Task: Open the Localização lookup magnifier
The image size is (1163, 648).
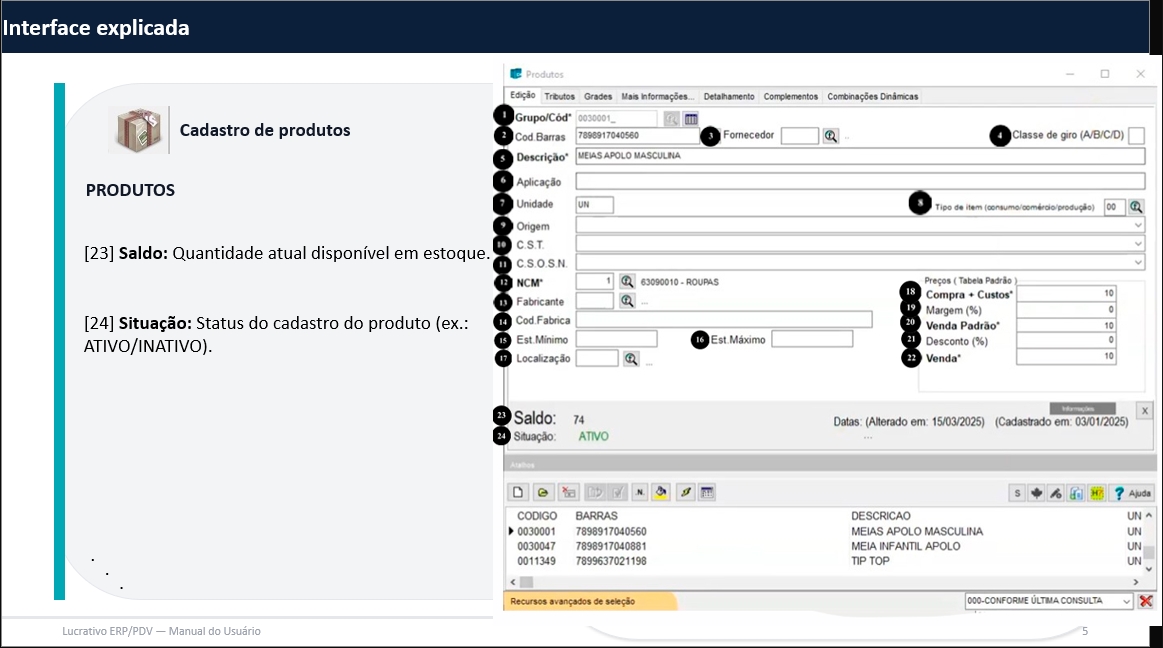Action: click(x=631, y=359)
